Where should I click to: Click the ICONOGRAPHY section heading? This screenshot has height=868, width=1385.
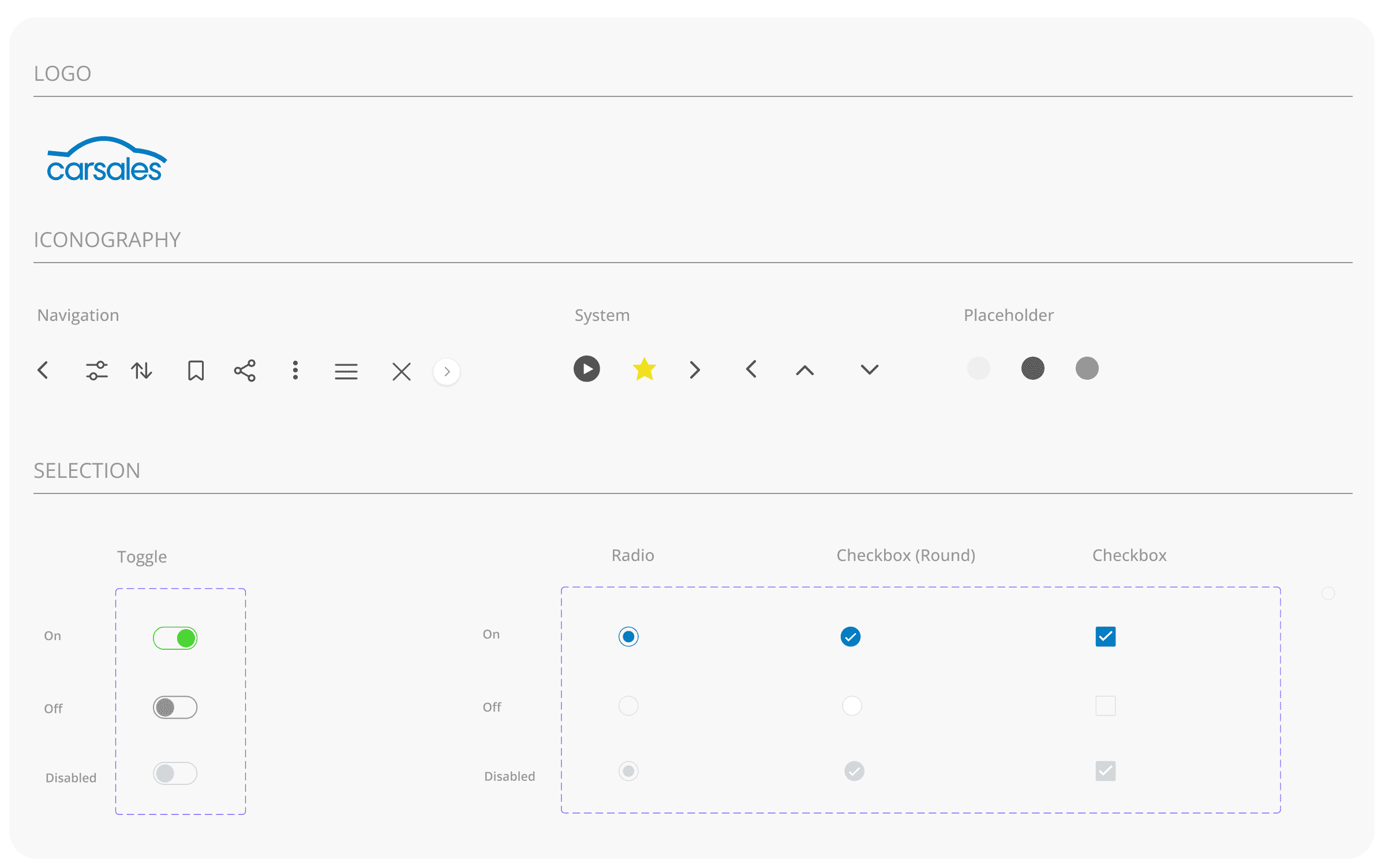coord(107,240)
